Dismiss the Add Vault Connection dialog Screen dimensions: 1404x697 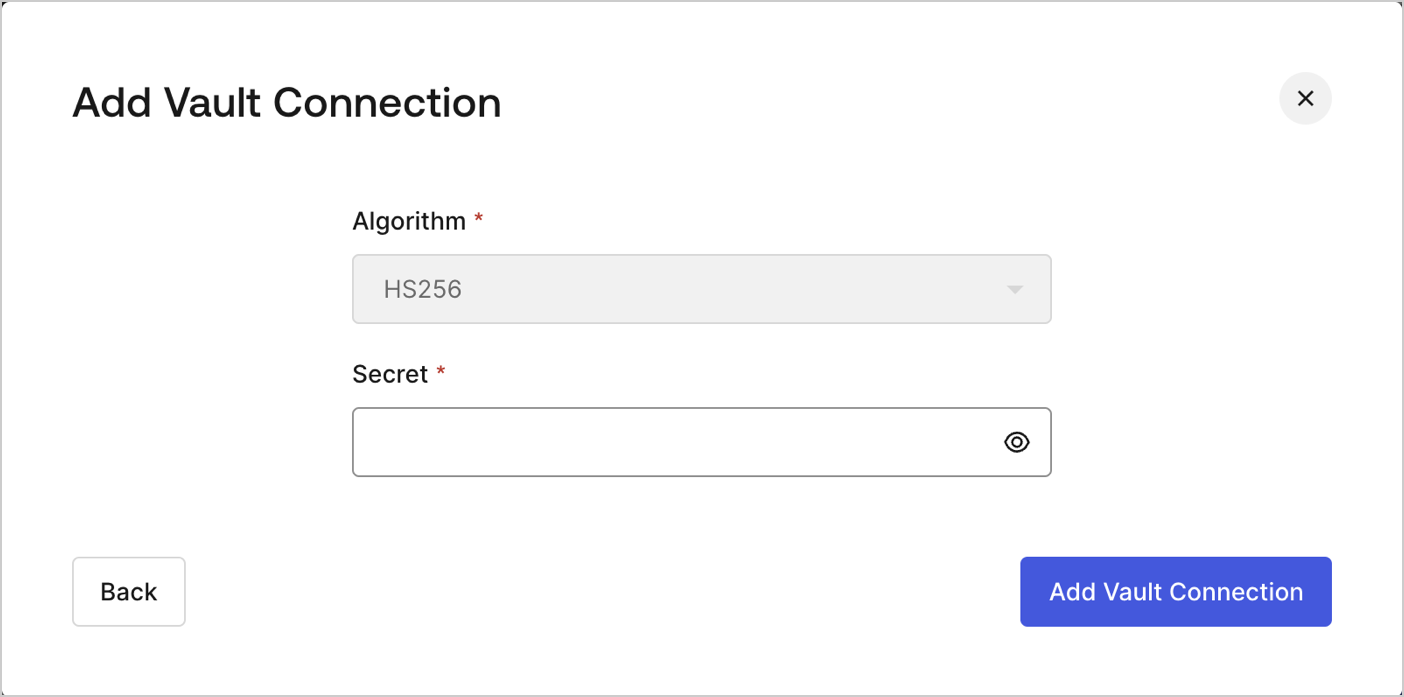coord(1305,98)
